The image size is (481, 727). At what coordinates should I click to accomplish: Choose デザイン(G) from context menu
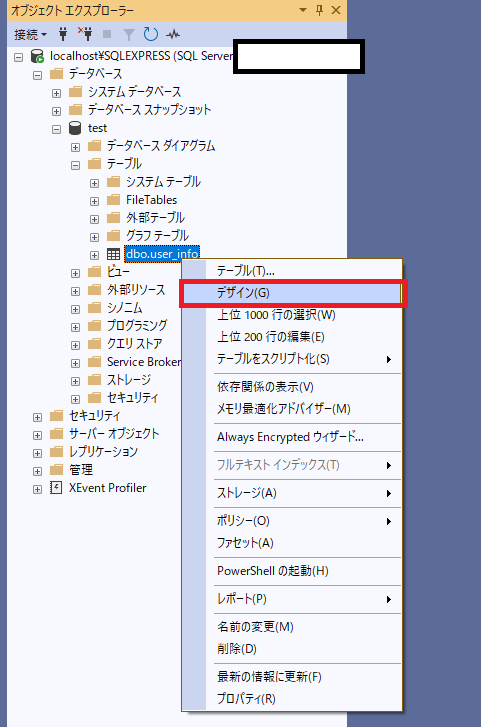point(292,293)
